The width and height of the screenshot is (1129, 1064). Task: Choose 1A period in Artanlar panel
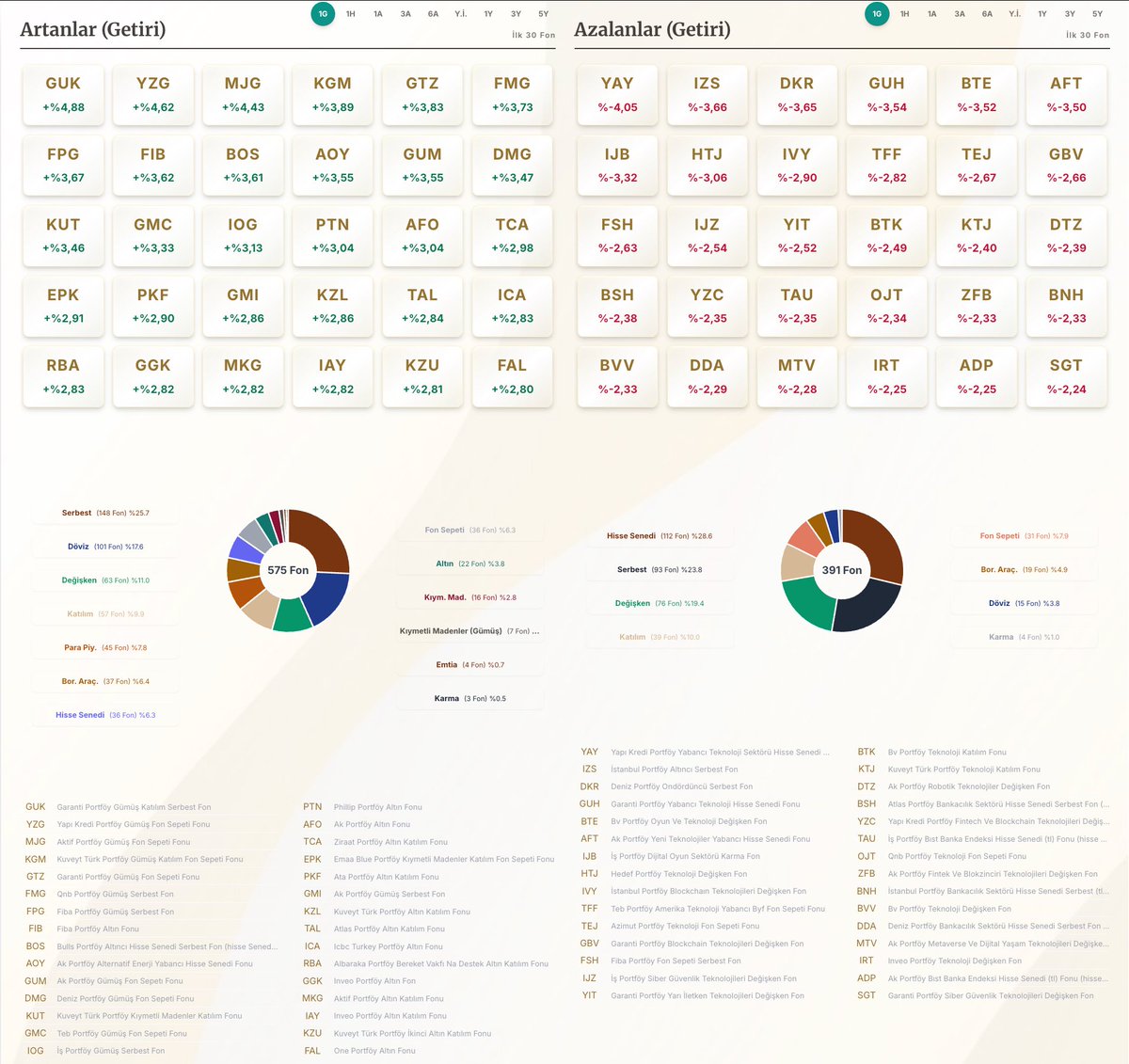point(378,14)
